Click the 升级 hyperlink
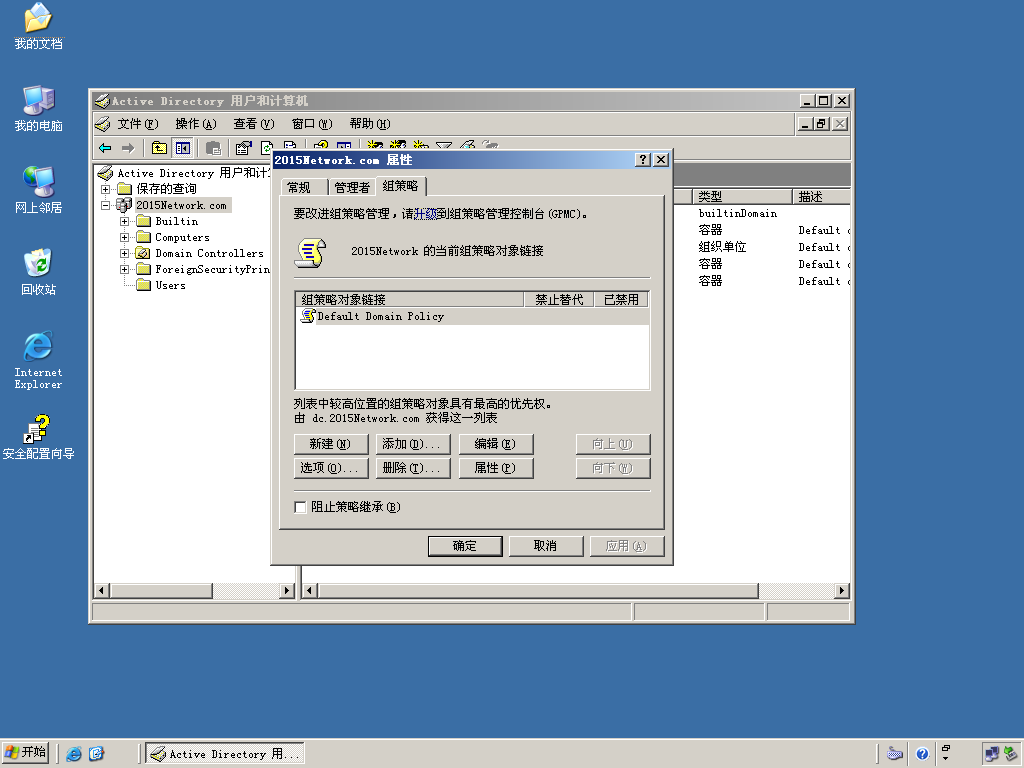Screen dimensions: 1024x768 (x=425, y=214)
